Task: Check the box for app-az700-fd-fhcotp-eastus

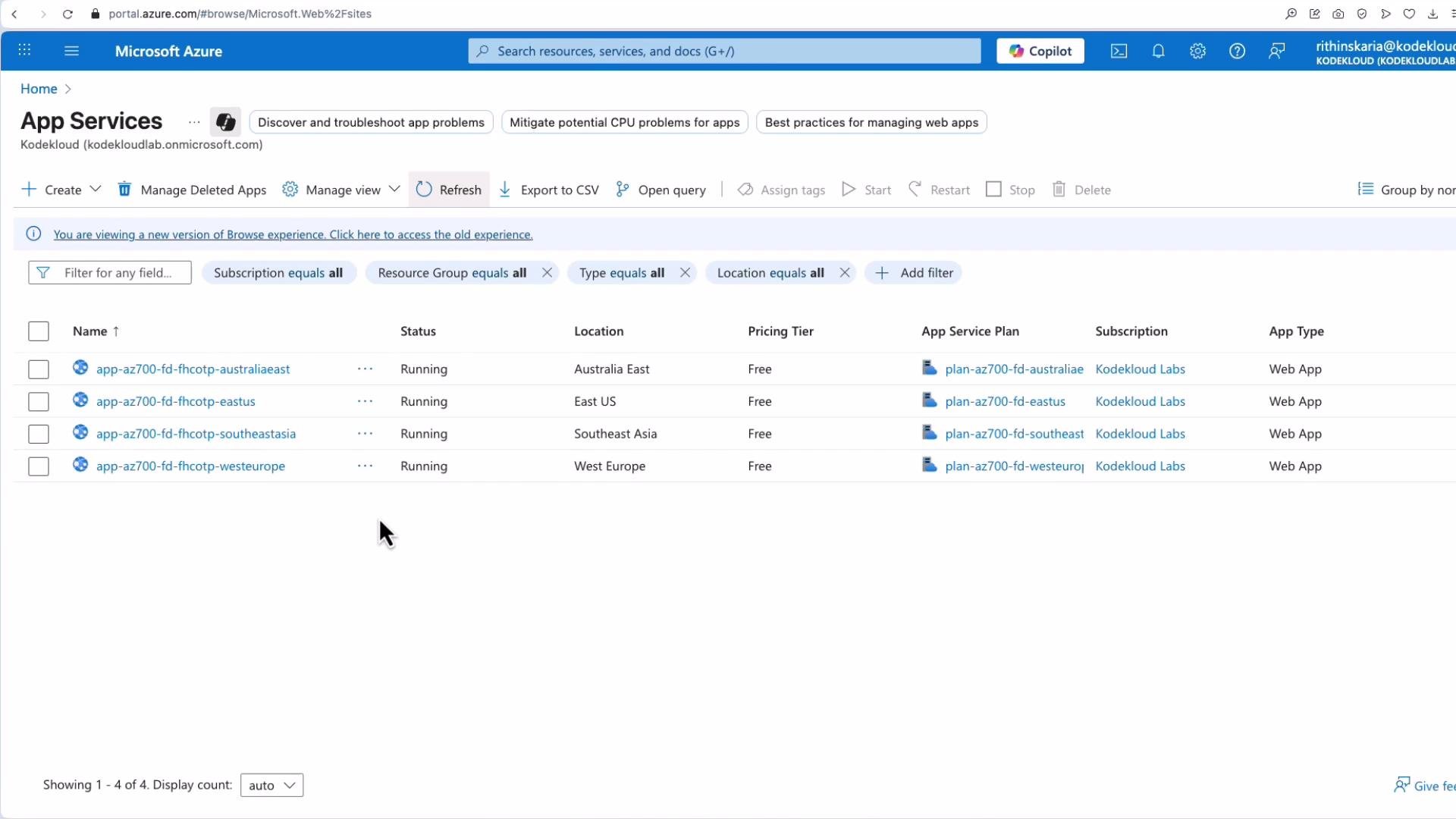Action: click(39, 401)
